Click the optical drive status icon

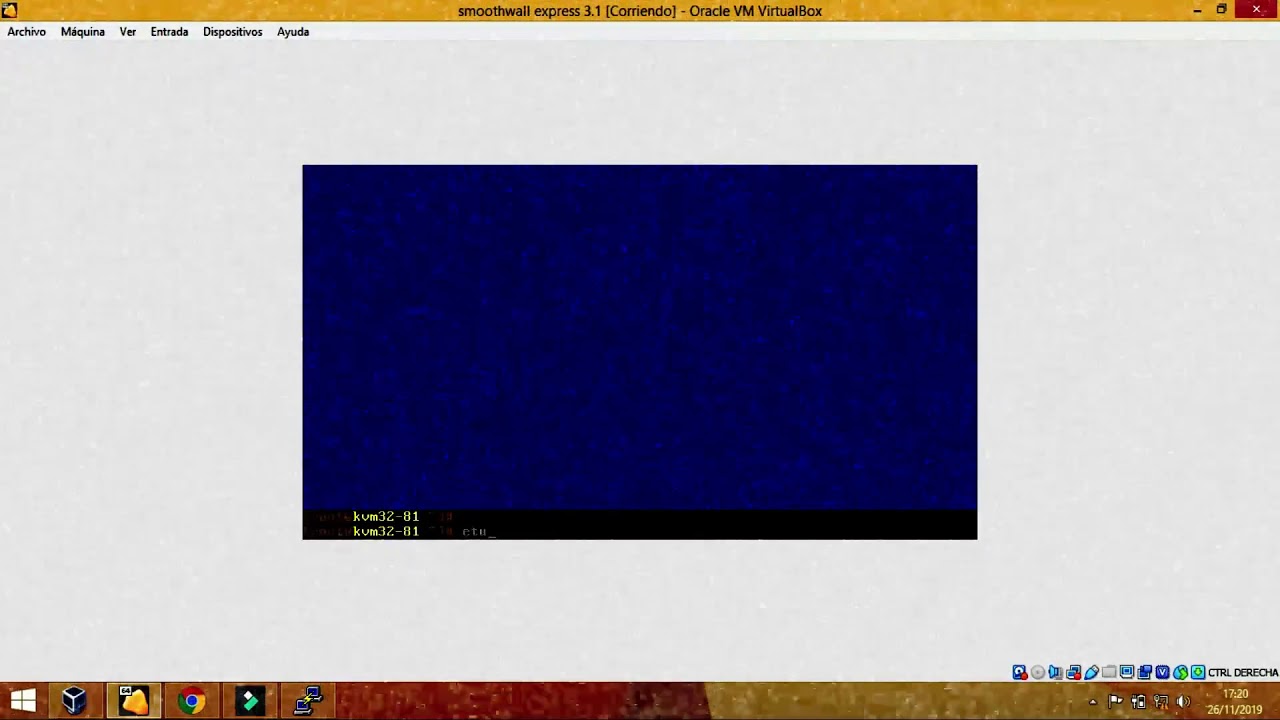[1038, 672]
